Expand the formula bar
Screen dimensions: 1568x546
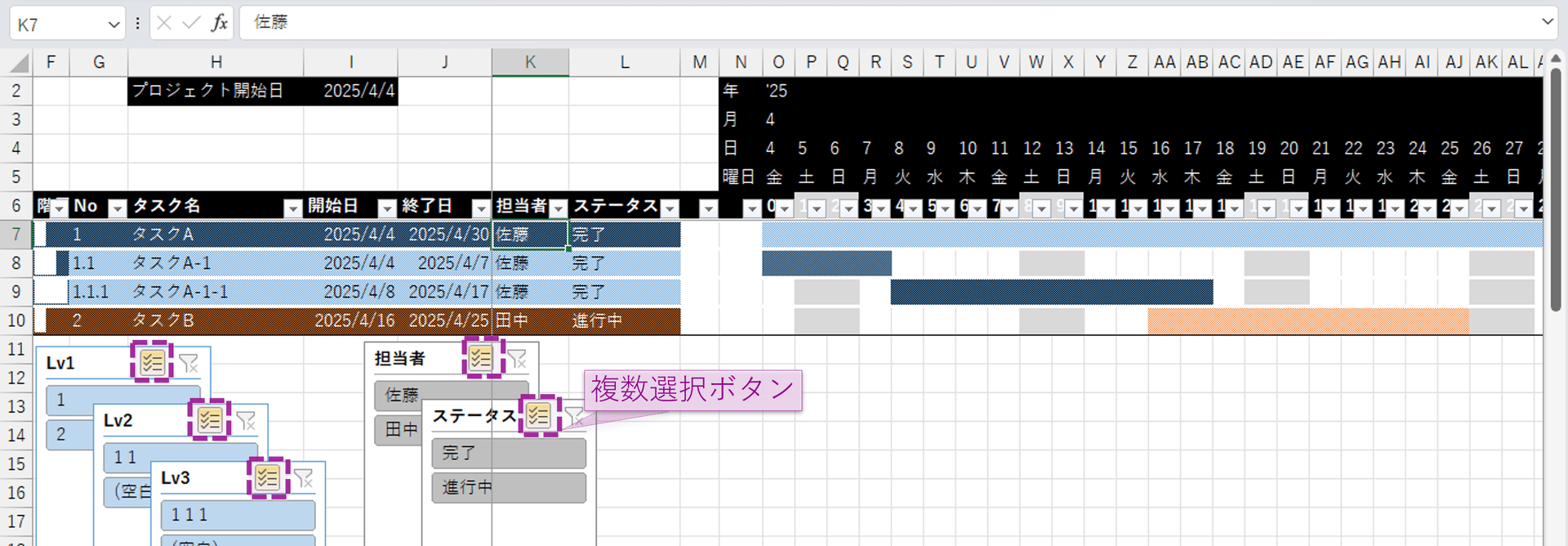1547,22
